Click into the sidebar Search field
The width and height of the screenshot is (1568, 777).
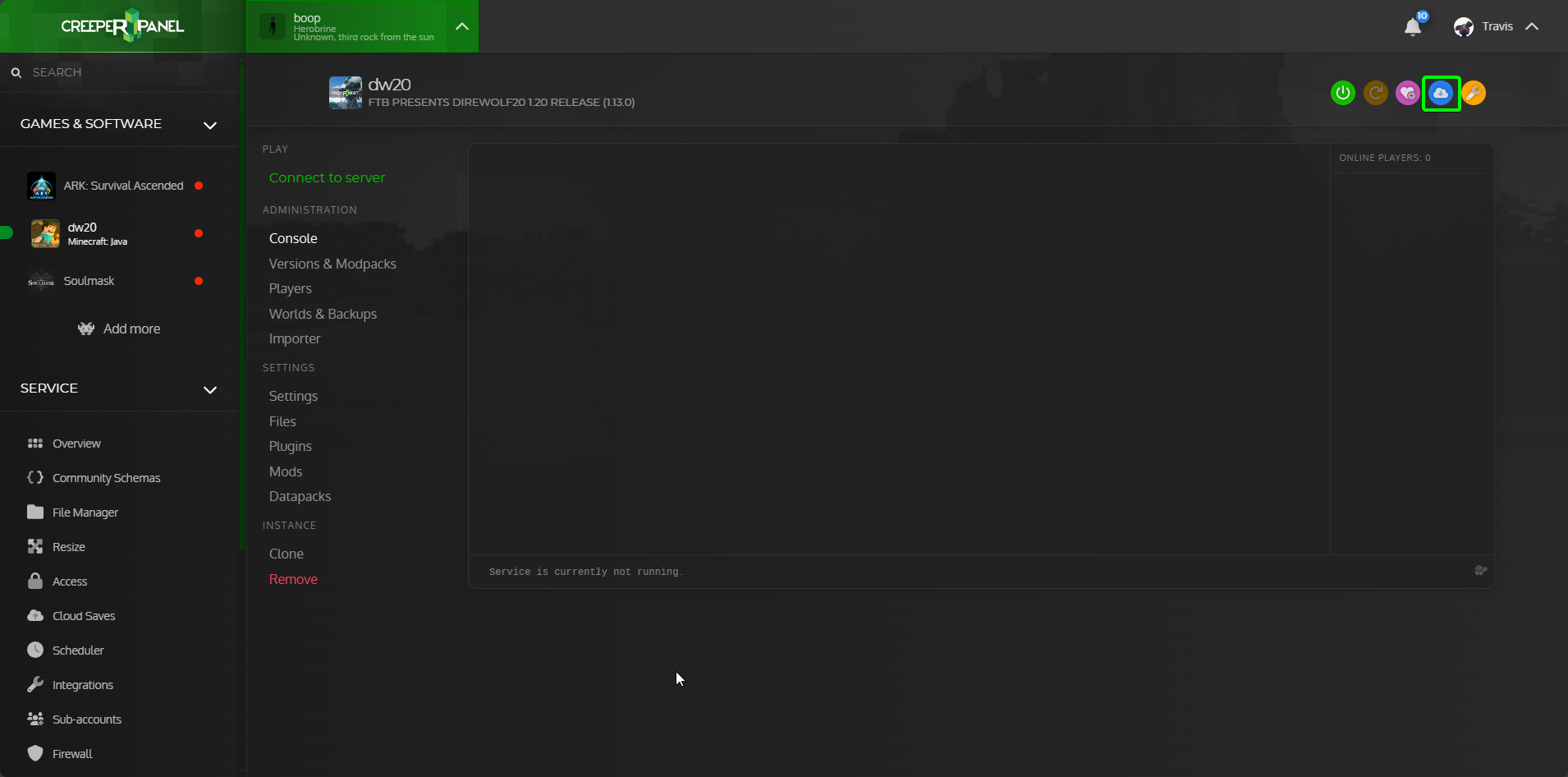[x=119, y=72]
